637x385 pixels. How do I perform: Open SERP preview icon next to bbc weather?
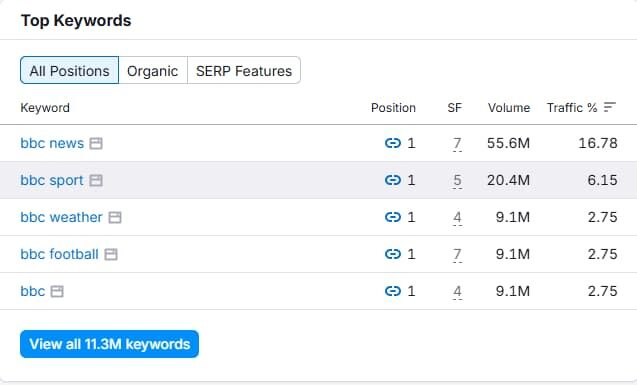click(115, 217)
